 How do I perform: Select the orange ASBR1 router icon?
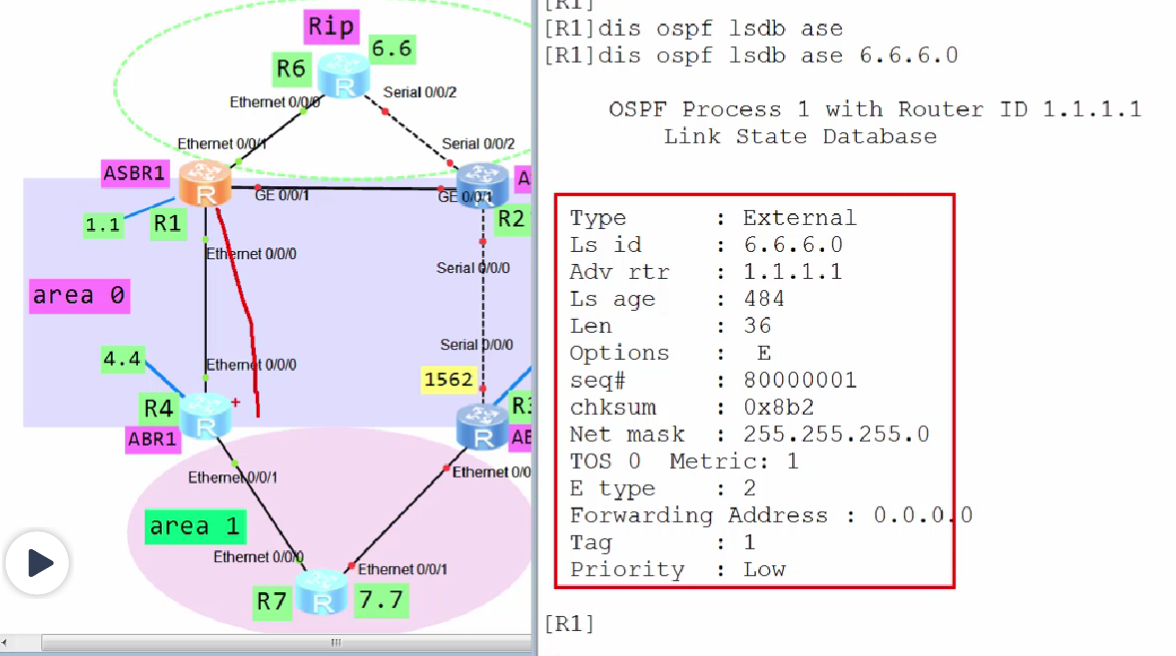[207, 183]
